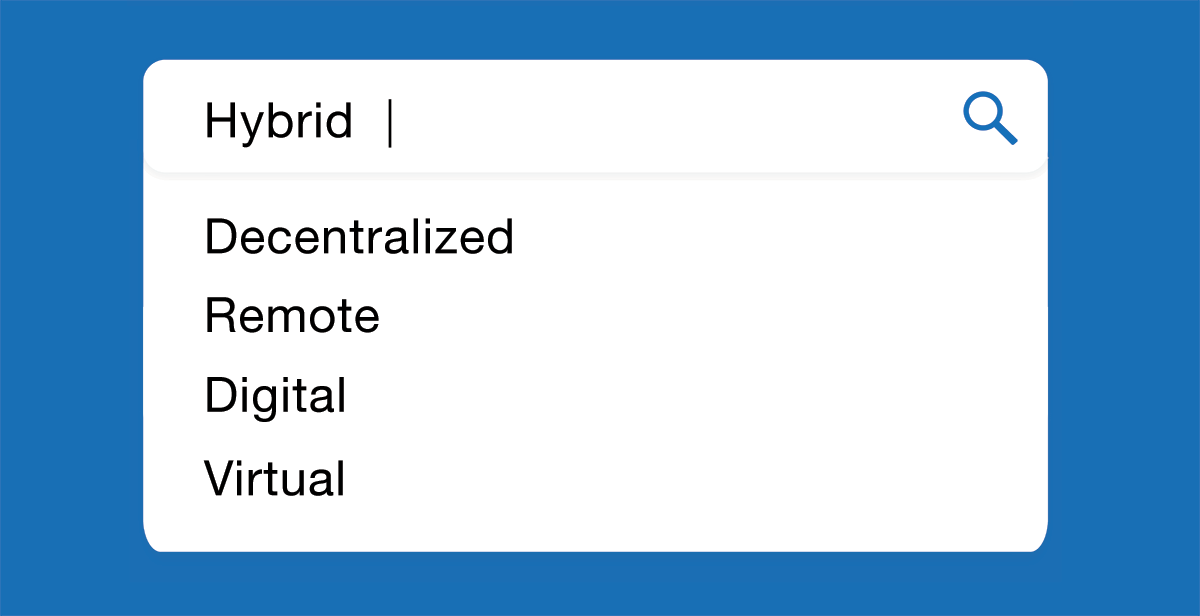Click the white area below Virtual

pos(595,525)
